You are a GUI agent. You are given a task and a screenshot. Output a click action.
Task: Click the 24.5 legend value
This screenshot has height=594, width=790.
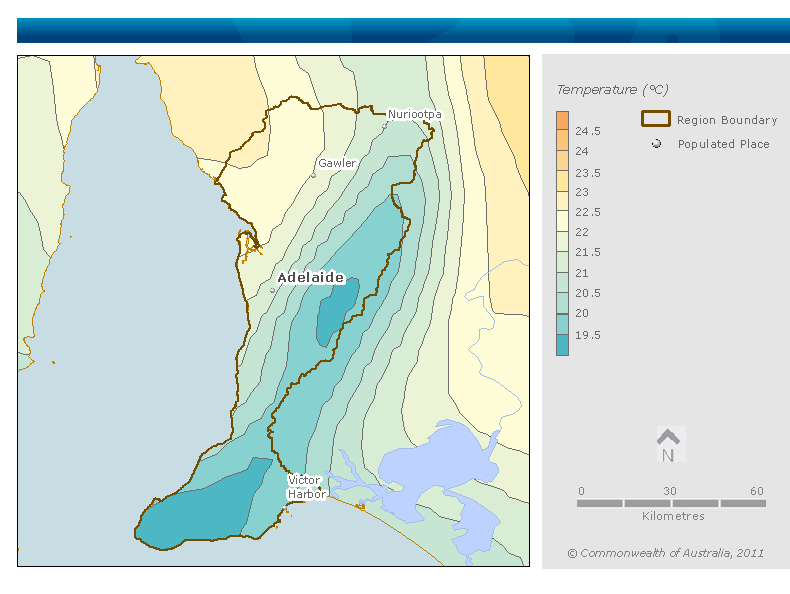coord(587,131)
